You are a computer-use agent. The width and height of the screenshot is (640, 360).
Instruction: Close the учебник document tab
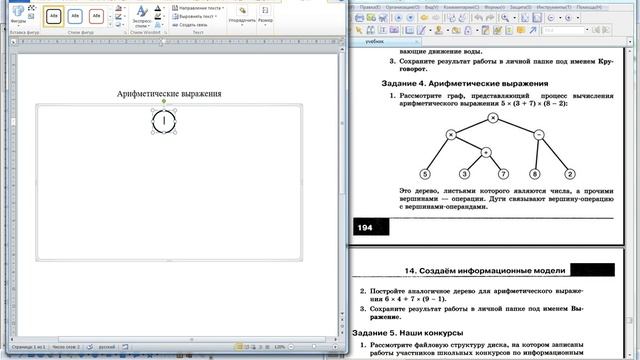[x=417, y=42]
